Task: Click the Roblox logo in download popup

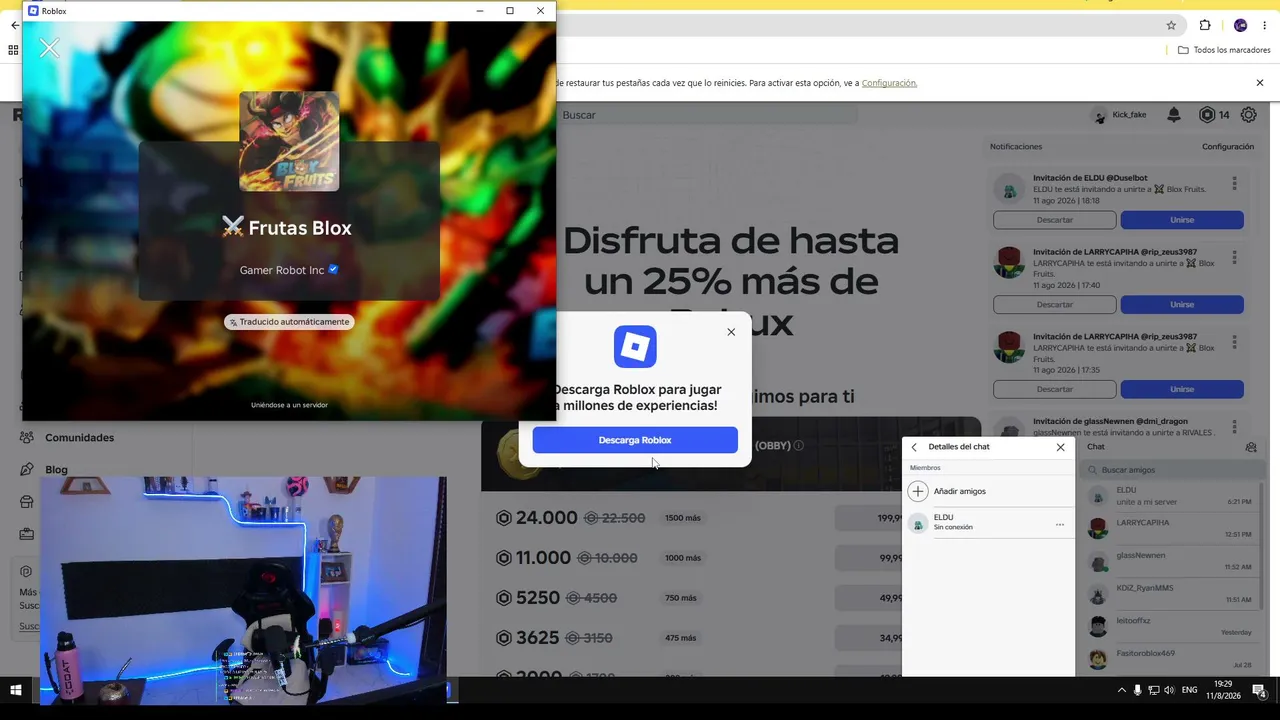Action: pos(635,347)
